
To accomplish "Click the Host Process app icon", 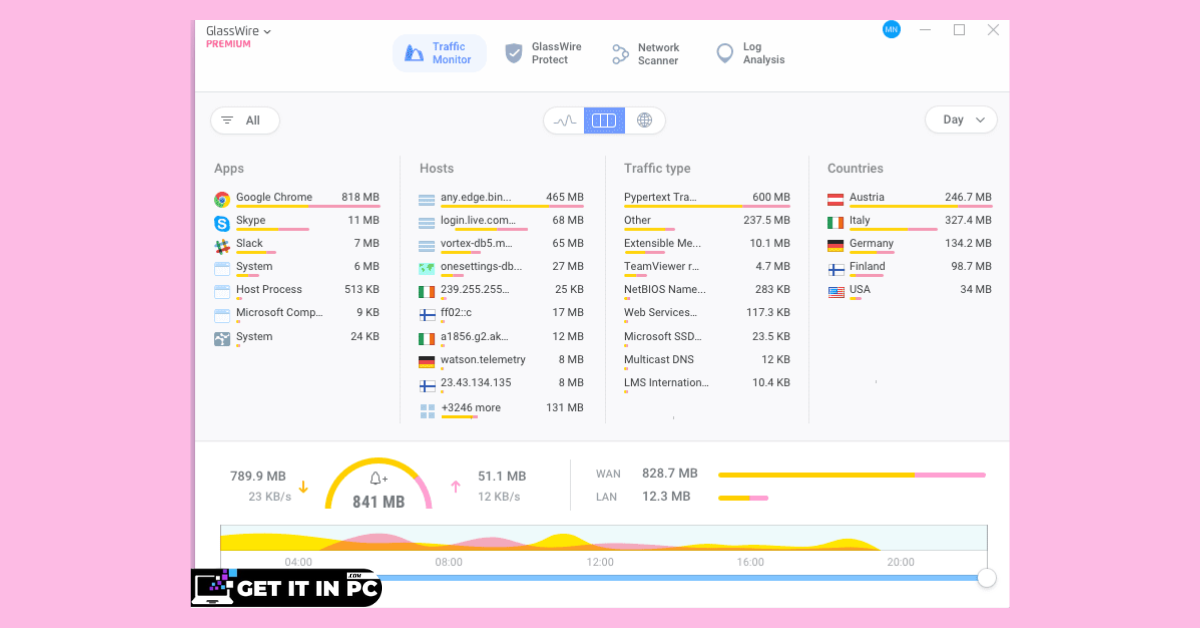I will [222, 291].
